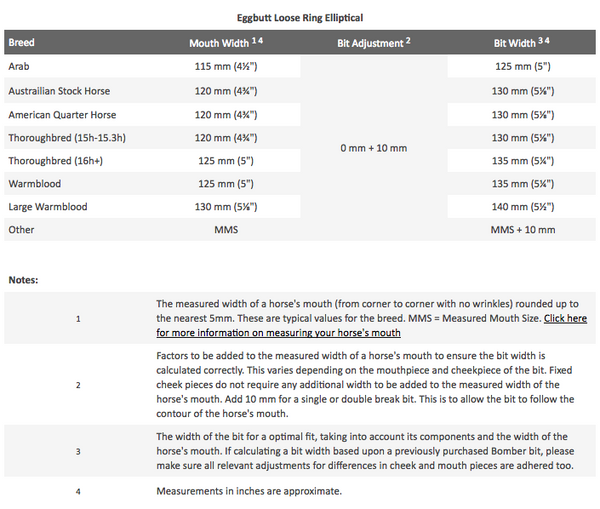The width and height of the screenshot is (600, 509).
Task: Click the Bit Width column header
Action: tap(522, 44)
